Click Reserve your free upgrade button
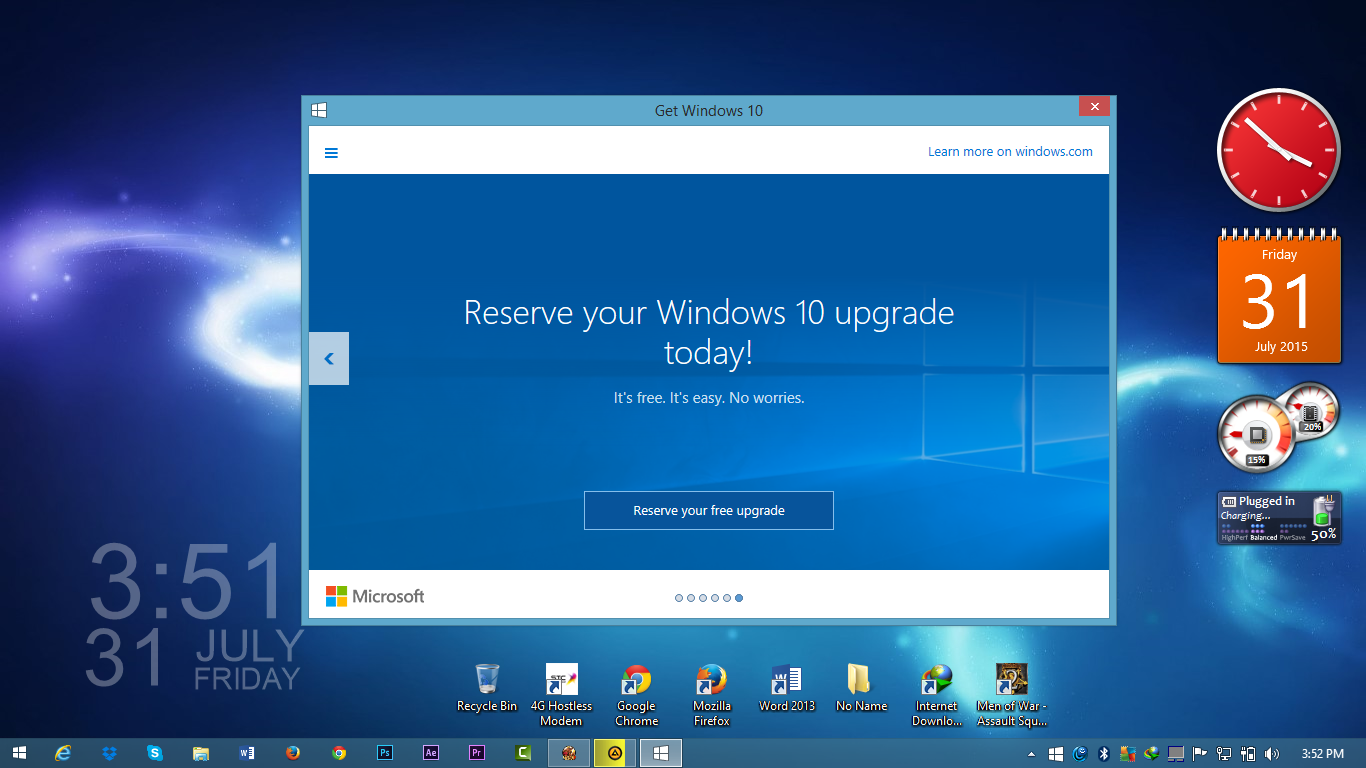Screen dimensions: 1366x768 (709, 510)
